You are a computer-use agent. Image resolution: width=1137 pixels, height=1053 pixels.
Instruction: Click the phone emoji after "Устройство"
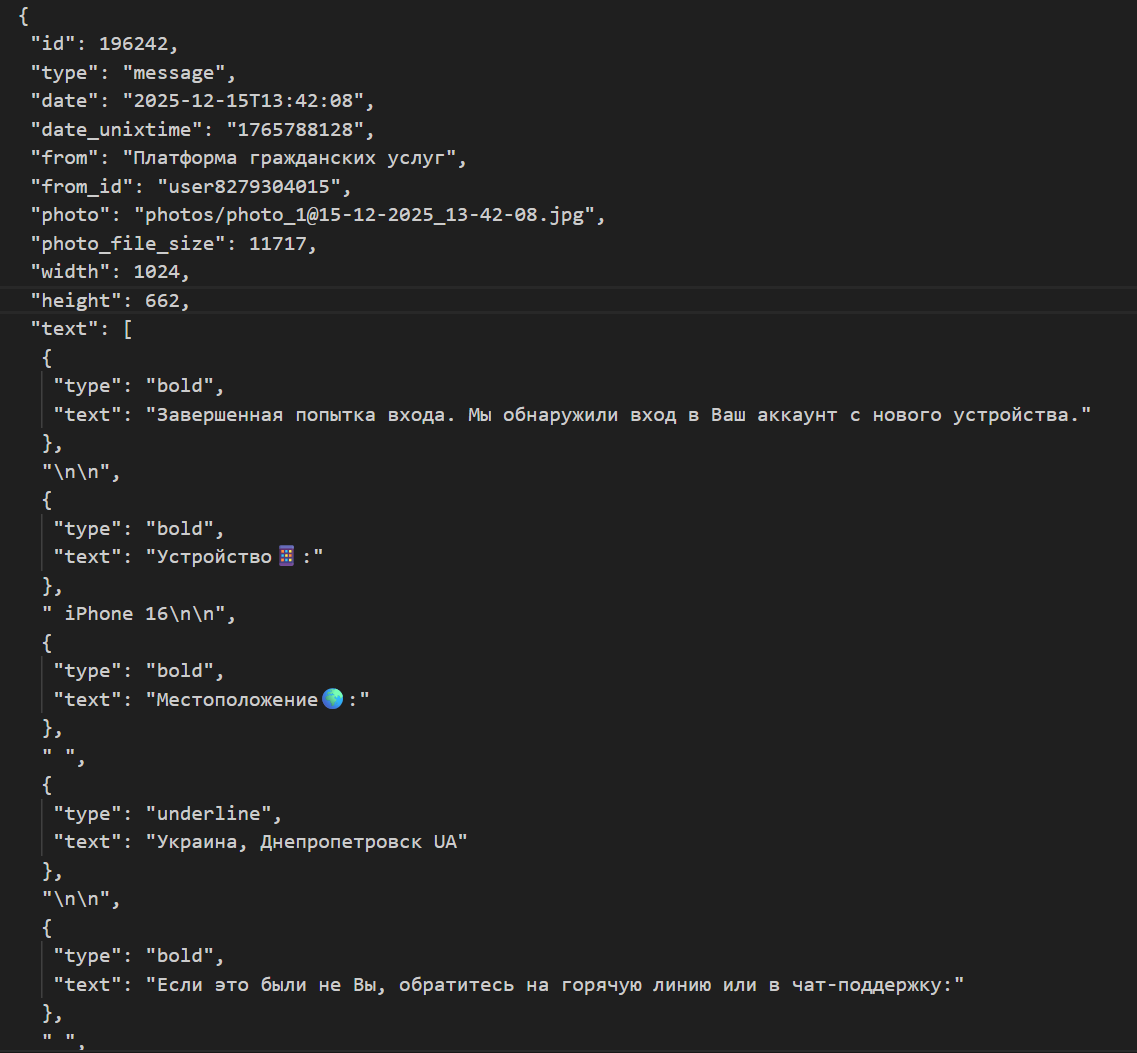coord(286,557)
